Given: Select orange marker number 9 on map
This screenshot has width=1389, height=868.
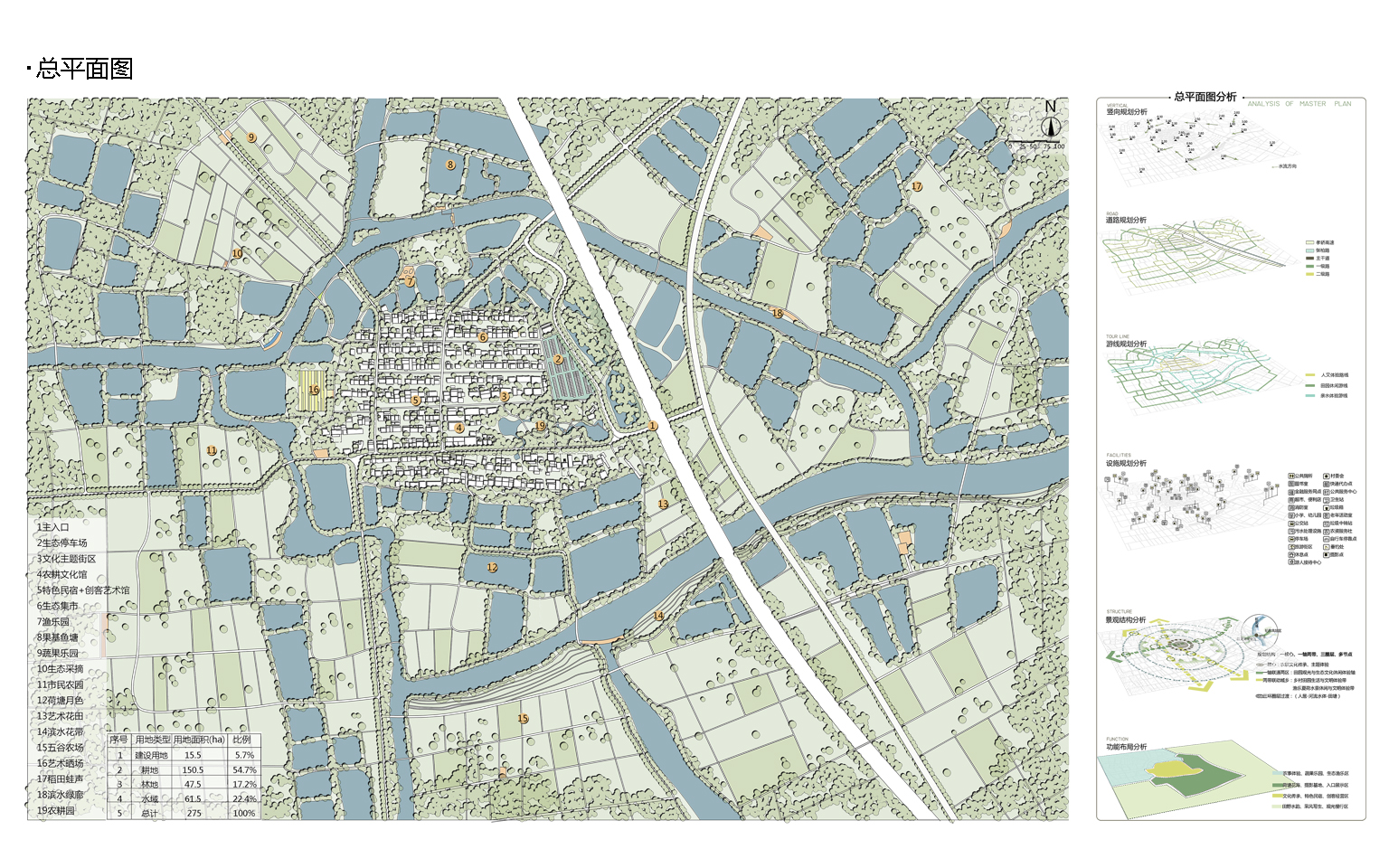Looking at the screenshot, I should [251, 138].
